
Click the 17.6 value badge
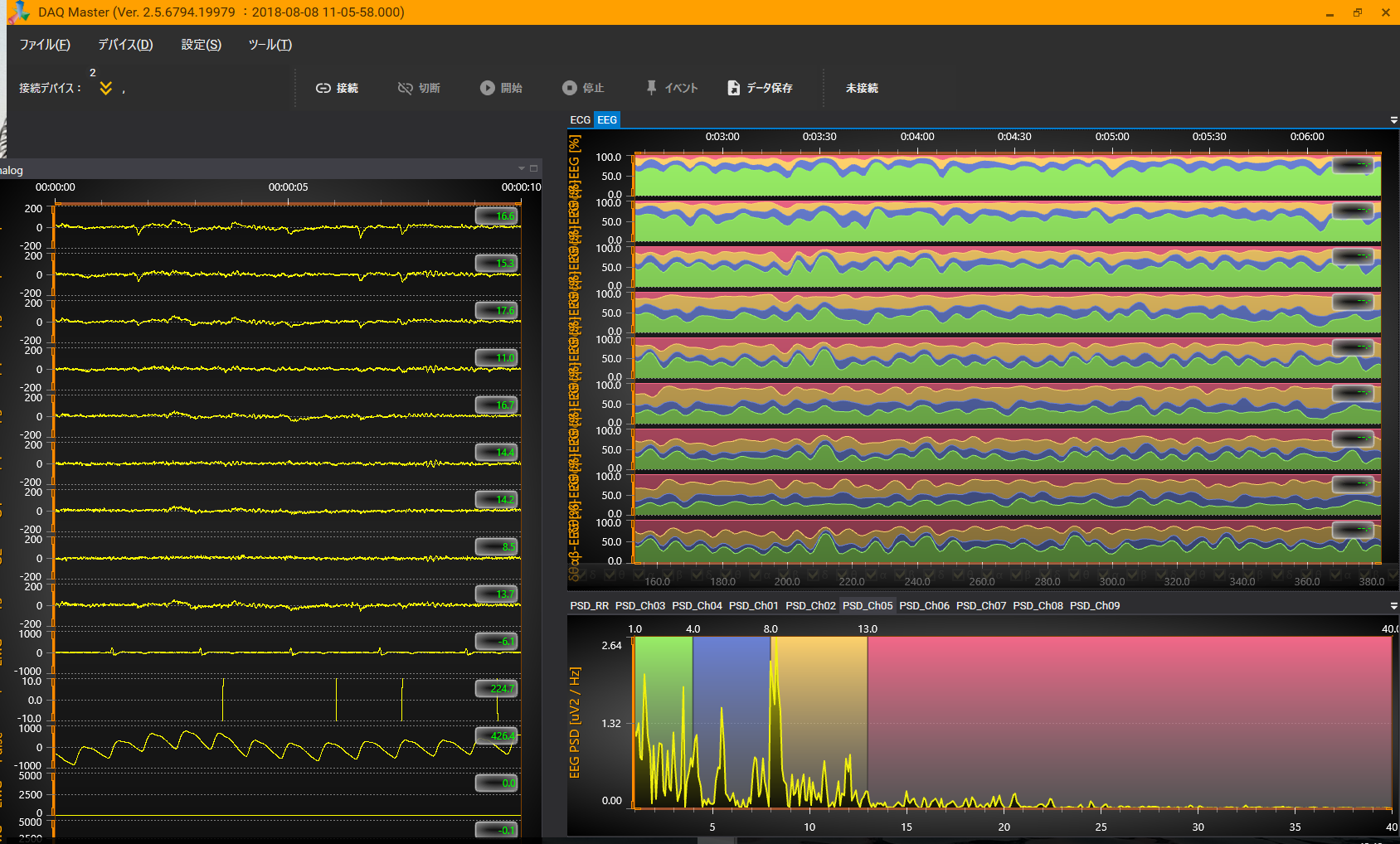pos(497,311)
